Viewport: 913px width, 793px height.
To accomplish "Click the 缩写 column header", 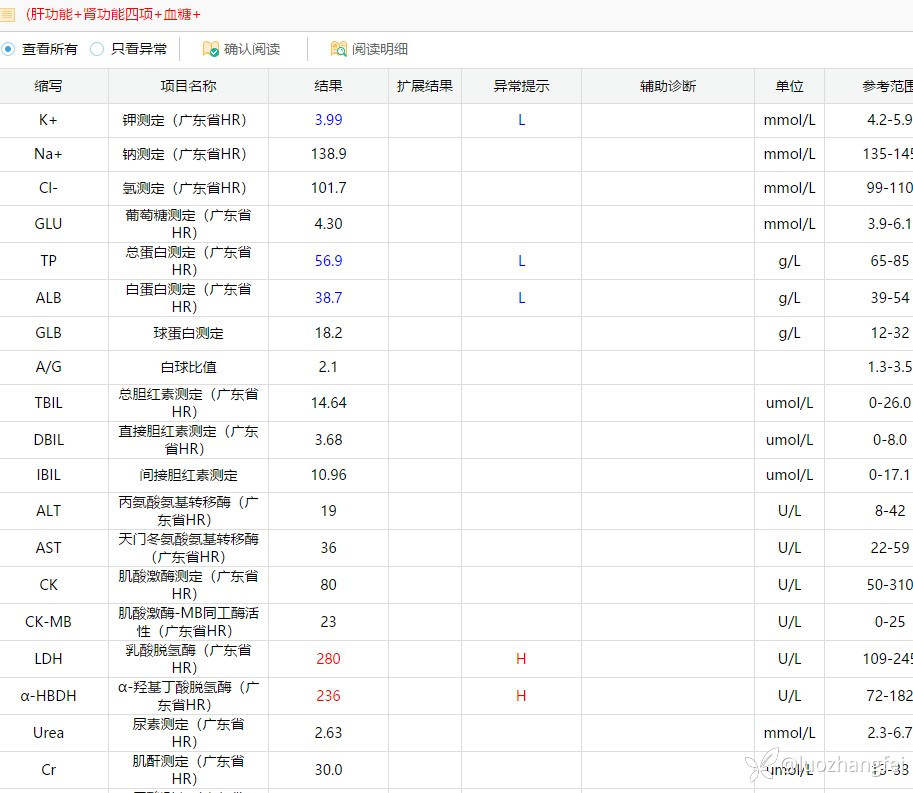I will pyautogui.click(x=48, y=87).
